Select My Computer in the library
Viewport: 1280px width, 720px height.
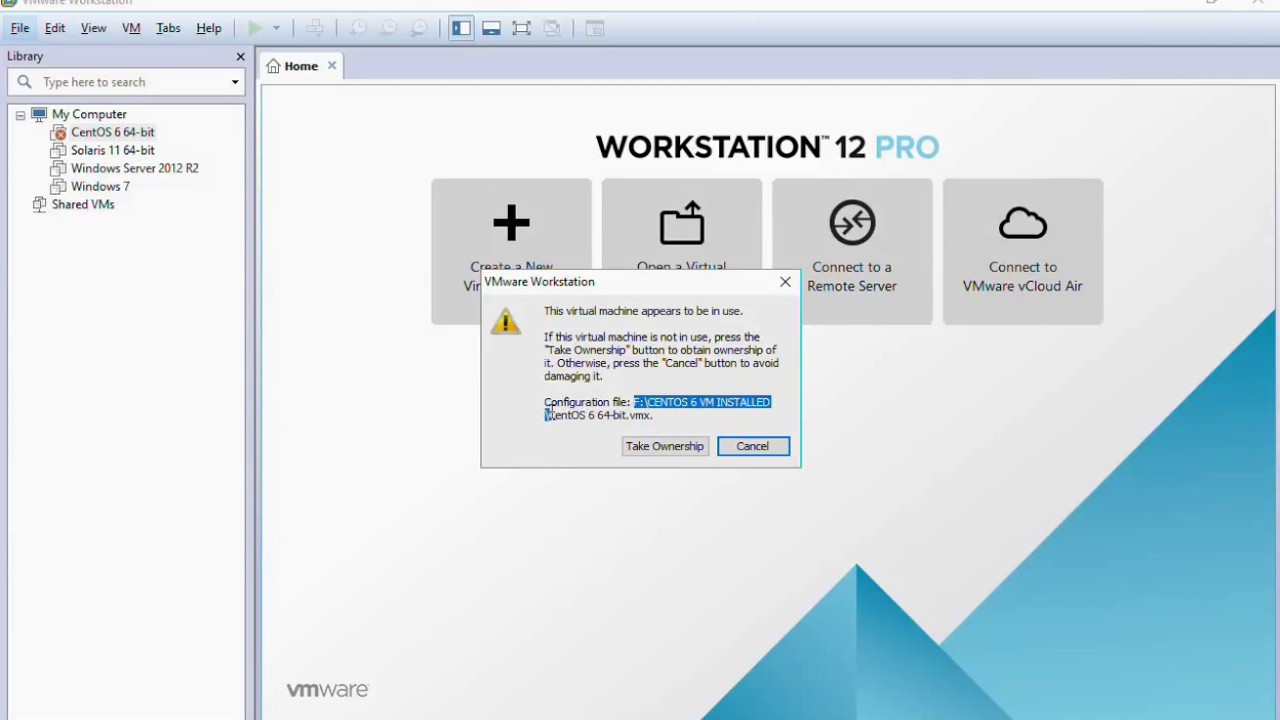tap(89, 114)
